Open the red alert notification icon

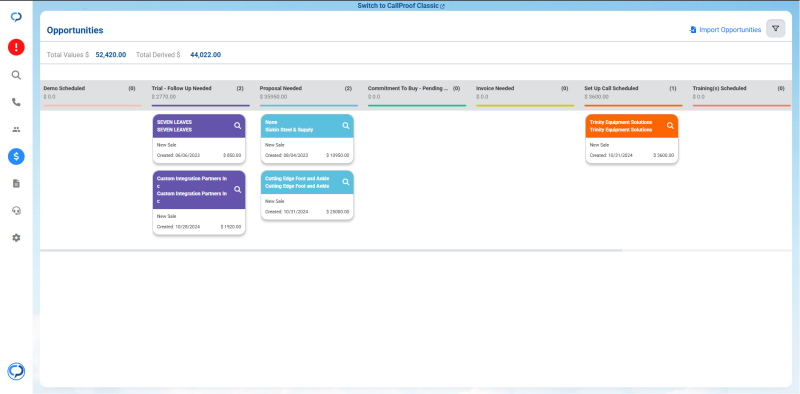[x=16, y=47]
